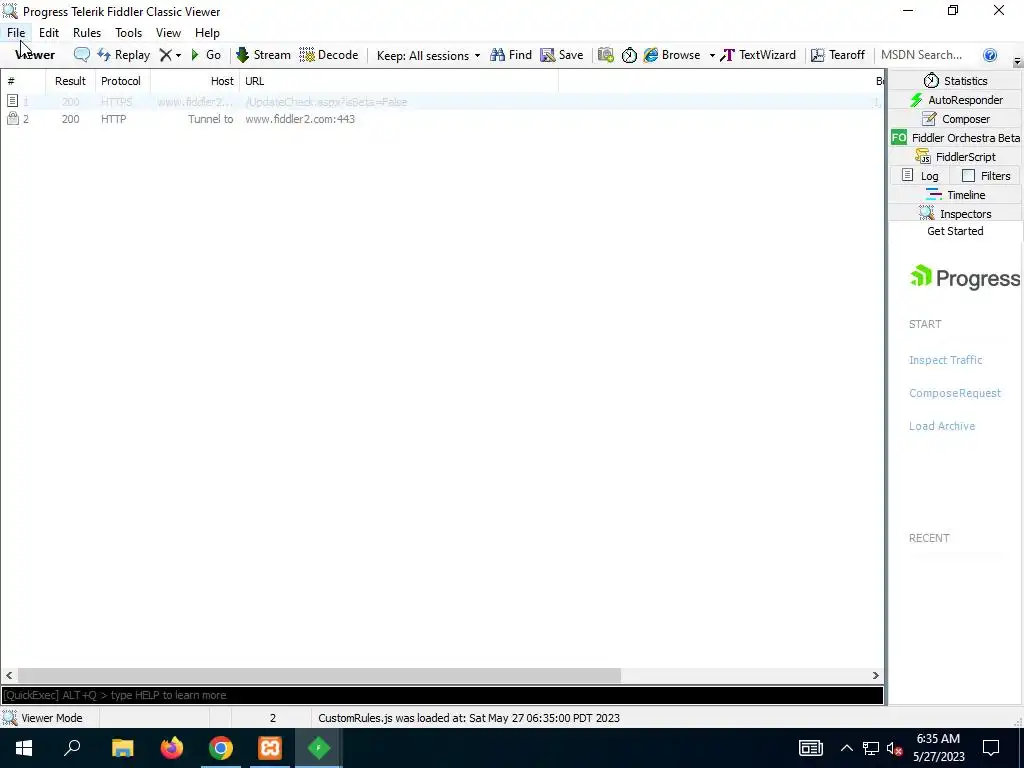The image size is (1024, 768).
Task: Click the scroll left arrow
Action: [x=9, y=675]
